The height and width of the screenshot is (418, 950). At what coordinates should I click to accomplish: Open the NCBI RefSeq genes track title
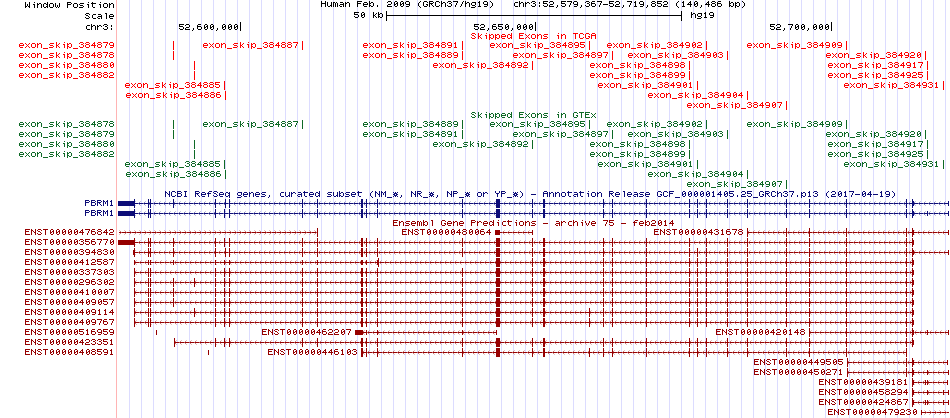(530, 194)
